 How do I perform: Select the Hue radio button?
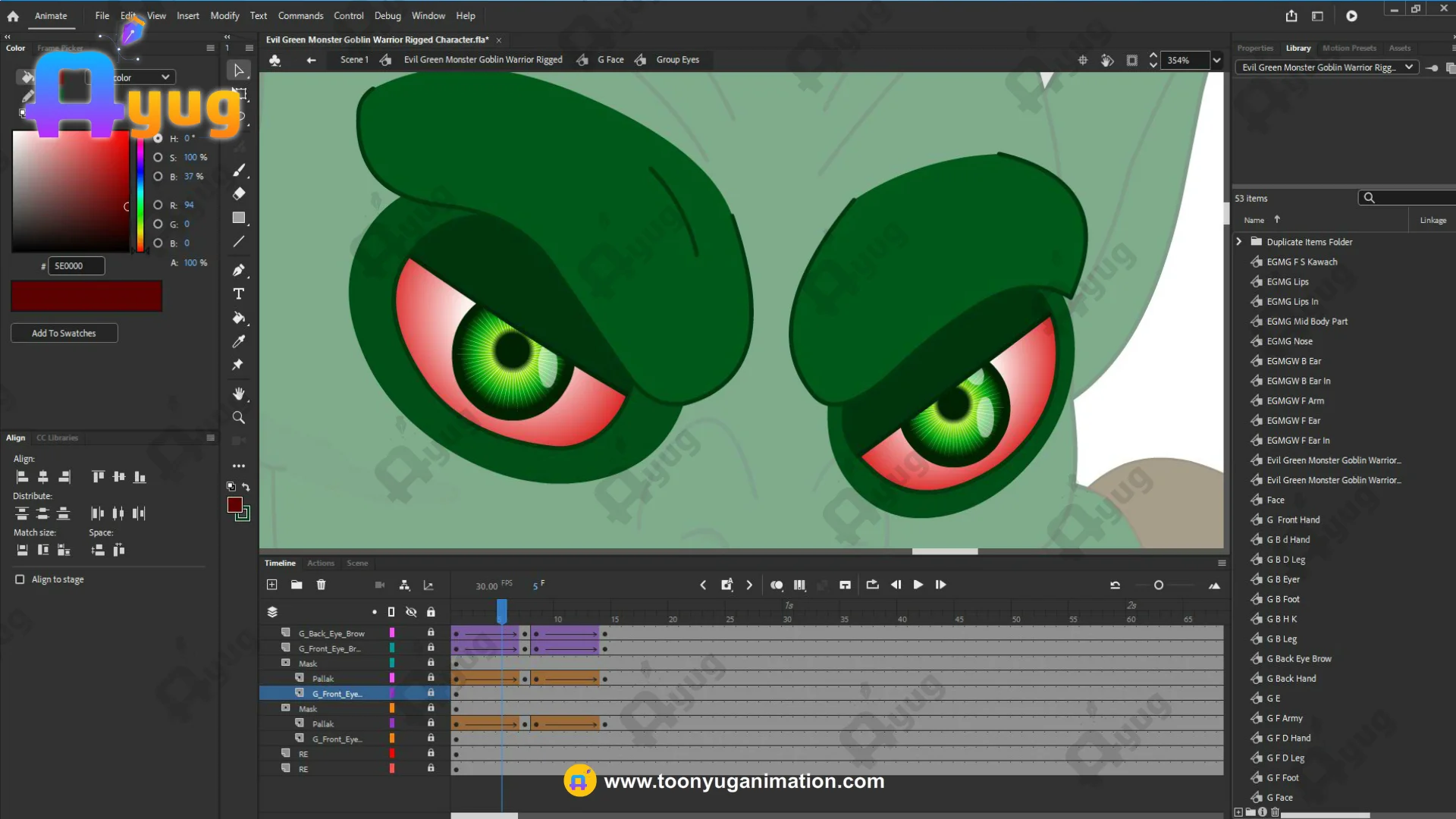point(158,138)
